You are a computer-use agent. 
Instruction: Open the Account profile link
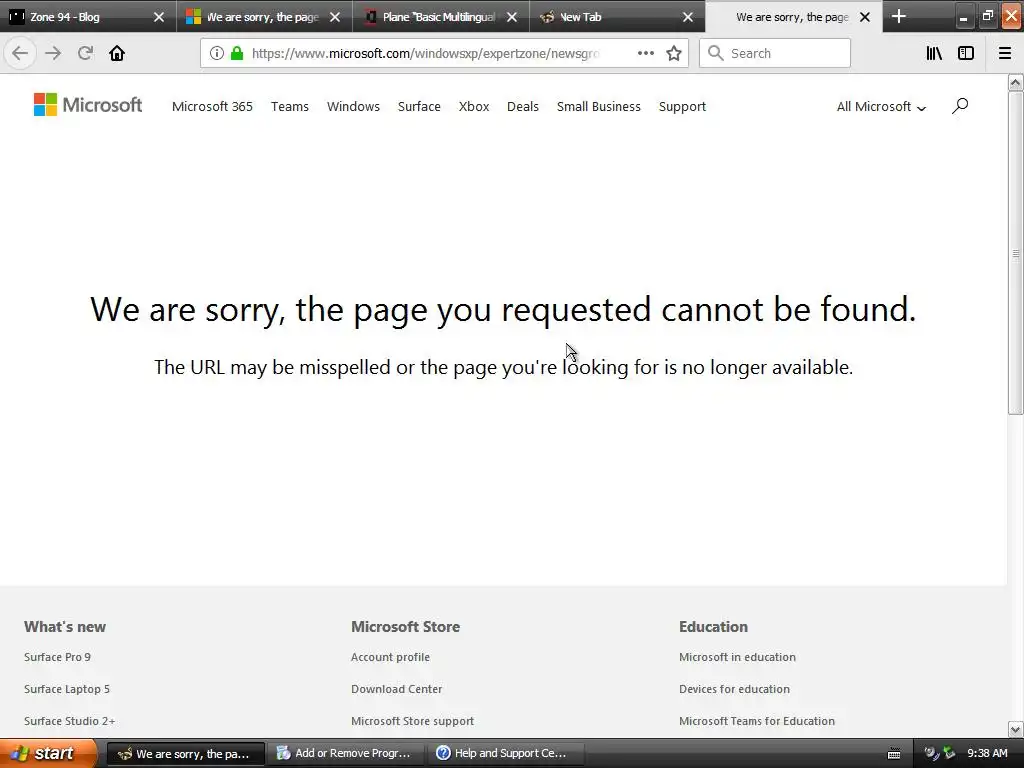click(x=391, y=657)
